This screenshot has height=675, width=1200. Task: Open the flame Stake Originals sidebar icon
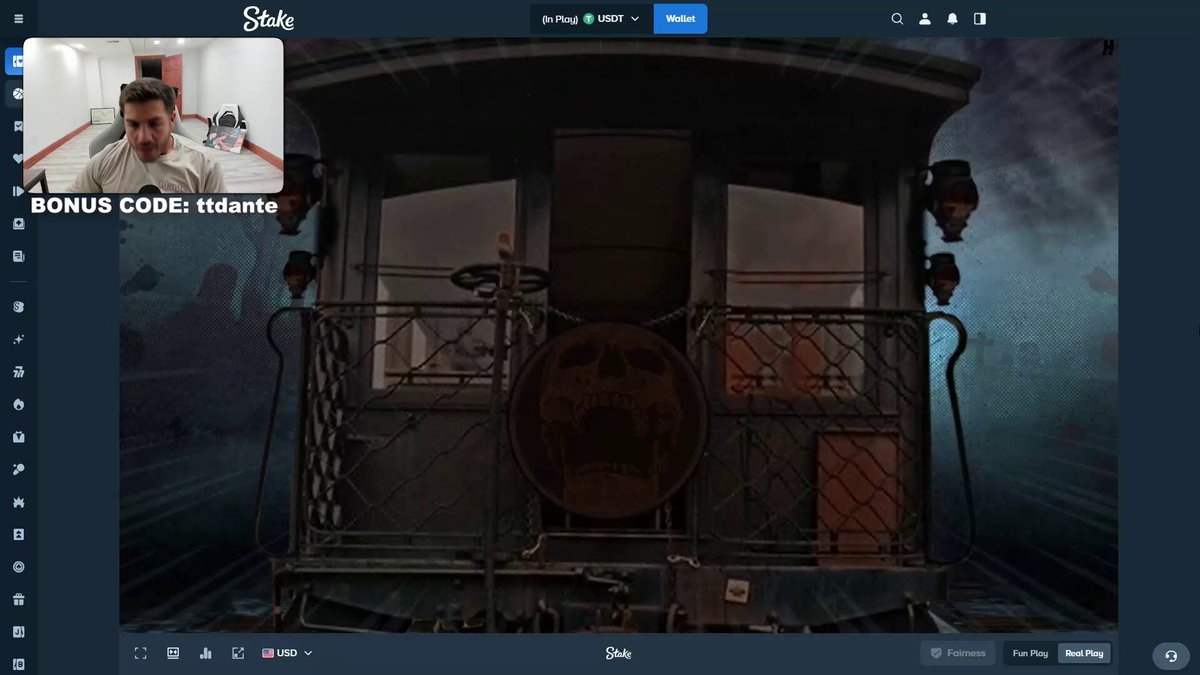[18, 405]
